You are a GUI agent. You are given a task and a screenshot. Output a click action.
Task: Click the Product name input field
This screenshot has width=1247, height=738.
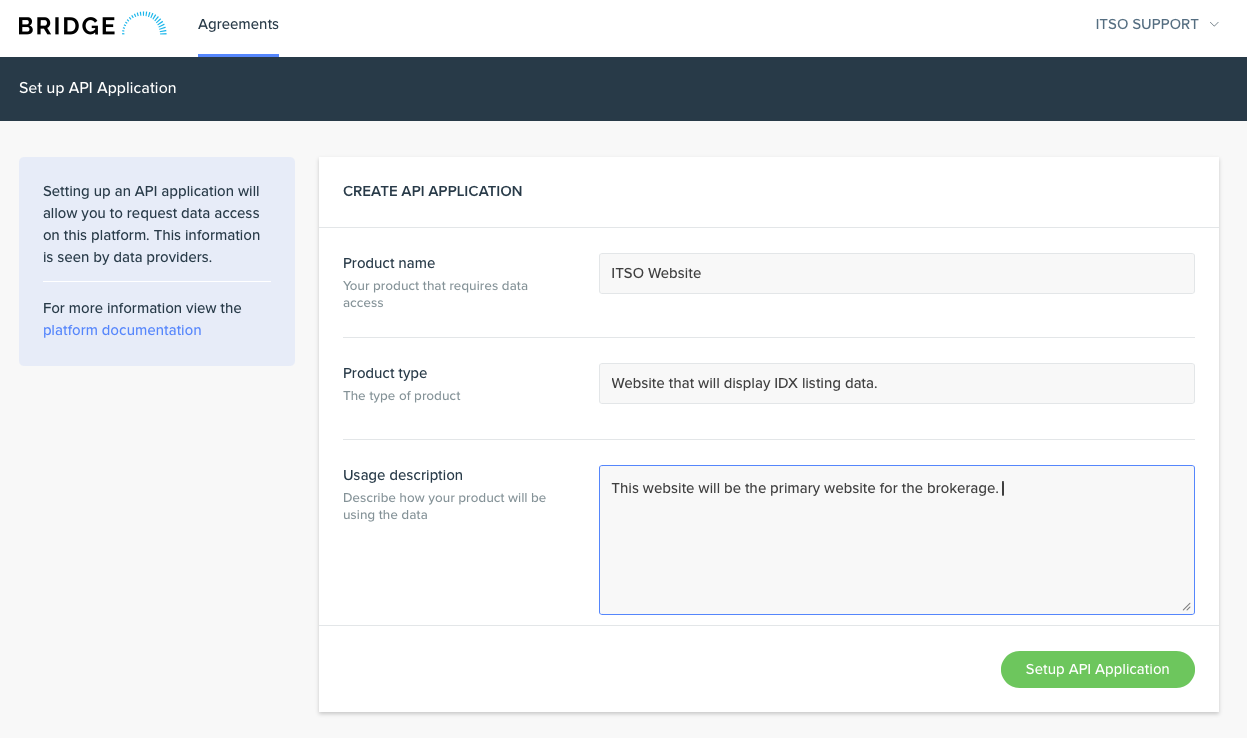tap(896, 273)
